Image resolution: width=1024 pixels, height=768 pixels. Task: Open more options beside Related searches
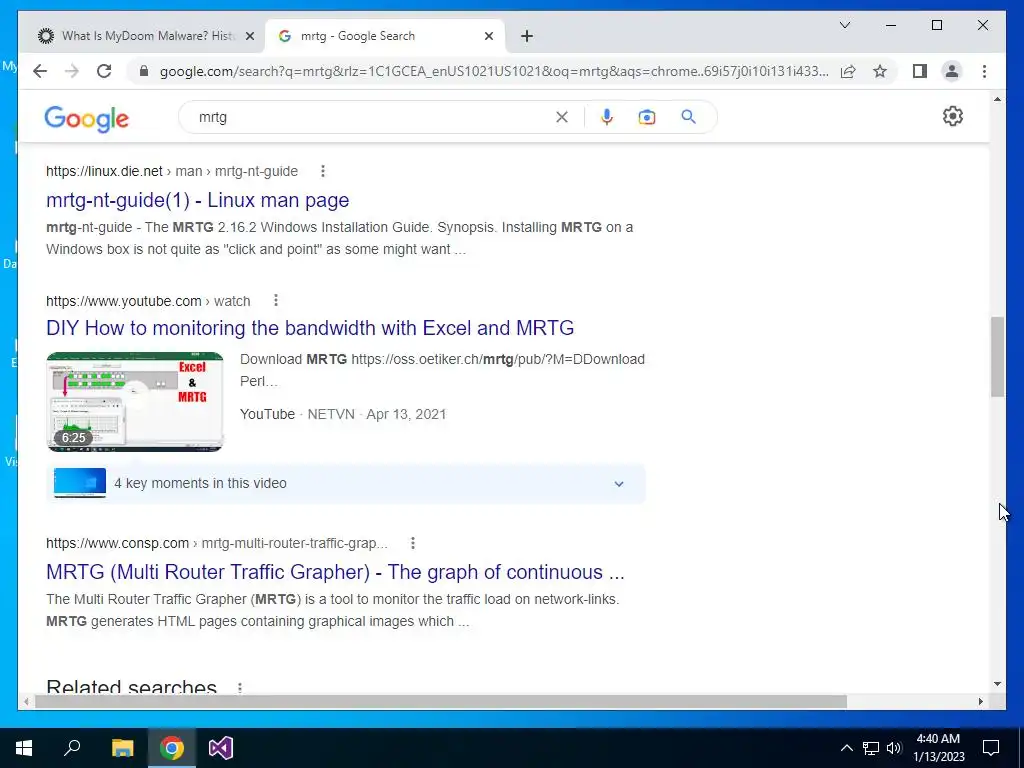pyautogui.click(x=240, y=688)
